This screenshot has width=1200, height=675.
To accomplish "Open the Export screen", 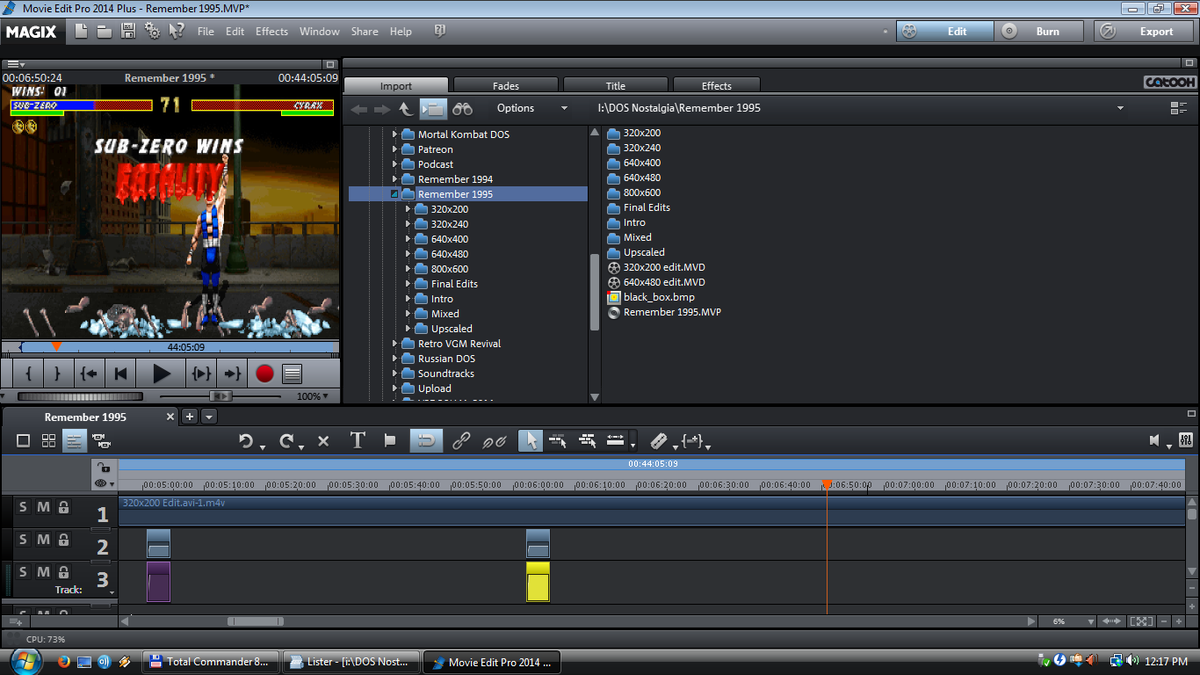I will coord(1145,31).
